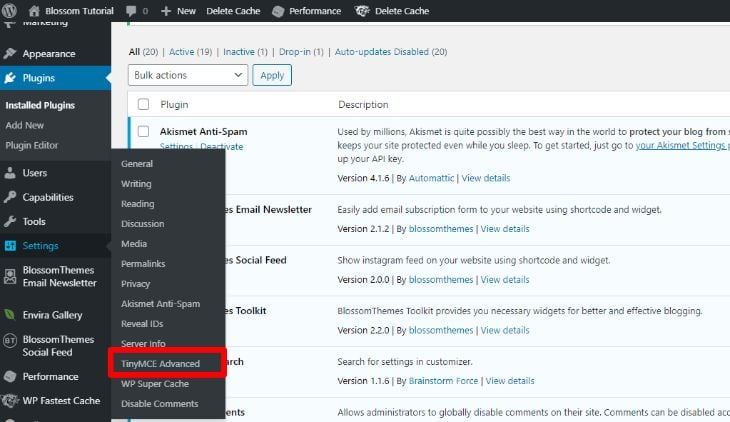Click the Akismet Anti-Spam plugin title
Image resolution: width=730 pixels, height=422 pixels.
point(203,131)
